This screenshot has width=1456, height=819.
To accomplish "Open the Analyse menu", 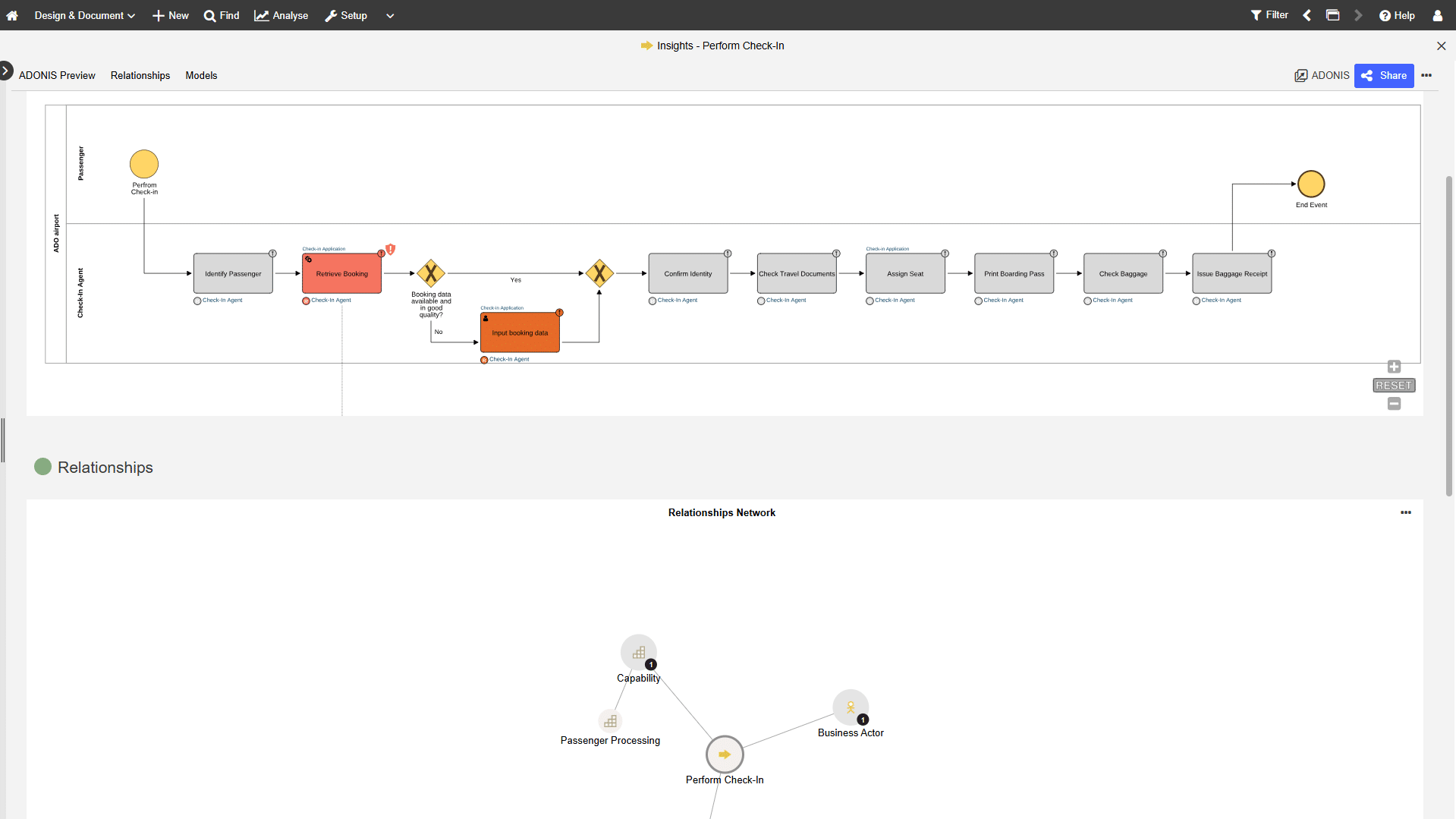I will pyautogui.click(x=281, y=15).
